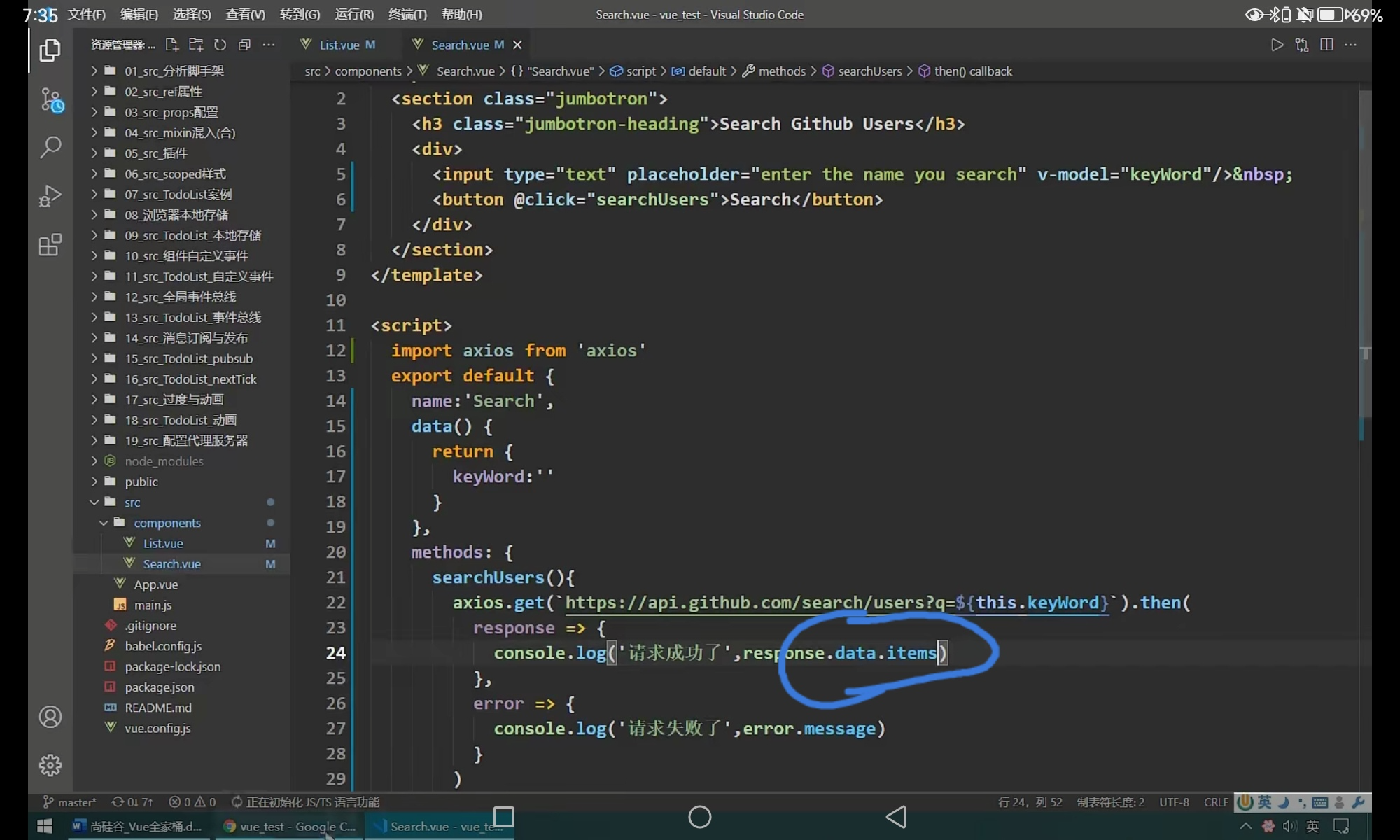Collapse the src folder
The width and height of the screenshot is (1400, 840).
[132, 503]
